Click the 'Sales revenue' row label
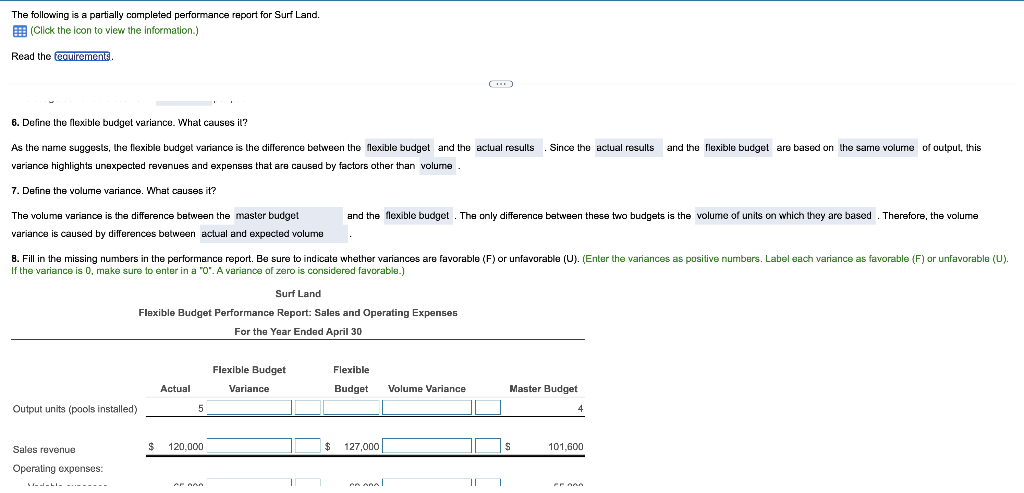Image resolution: width=1024 pixels, height=493 pixels. (x=44, y=450)
